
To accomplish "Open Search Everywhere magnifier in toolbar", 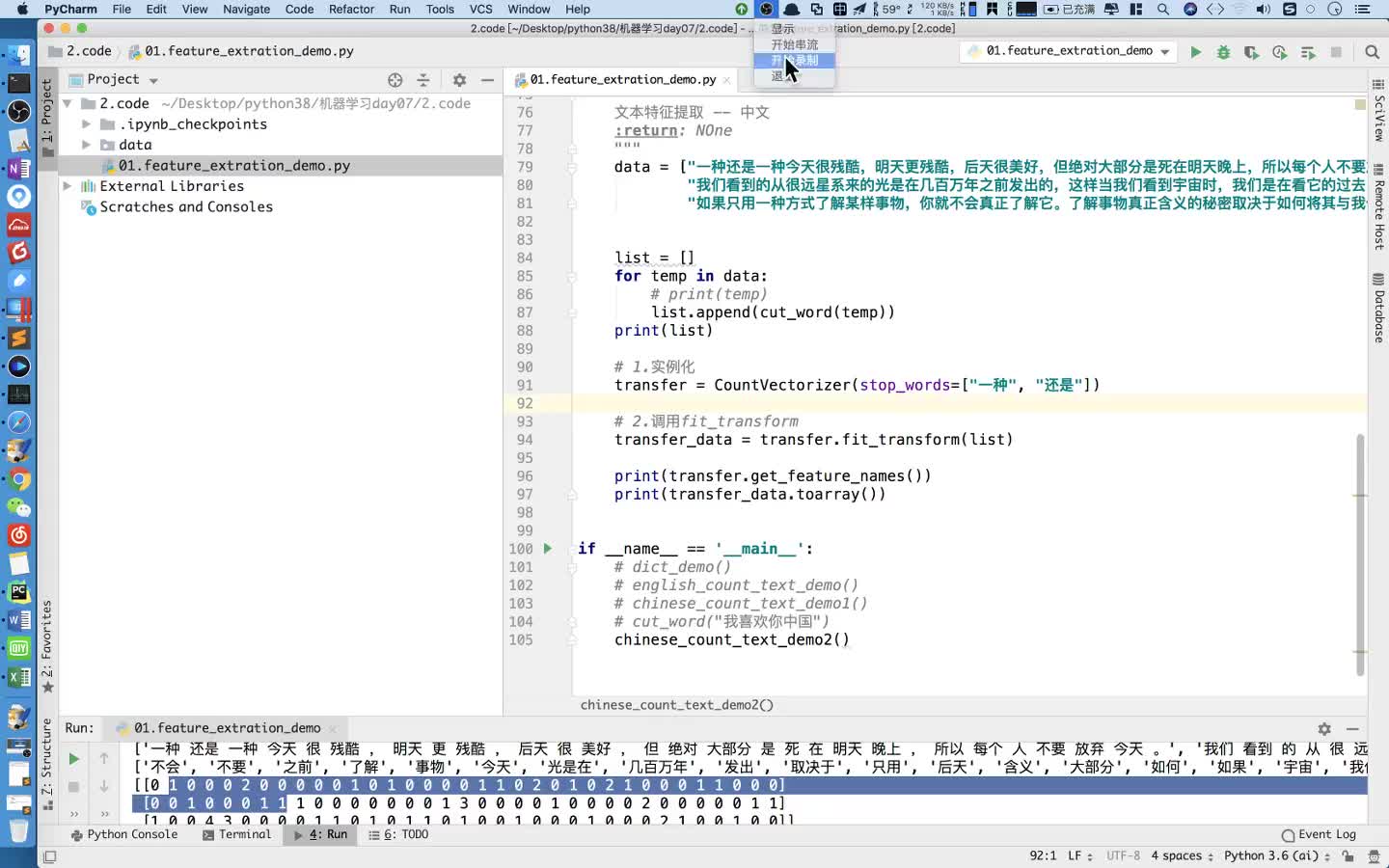I will [x=1372, y=52].
